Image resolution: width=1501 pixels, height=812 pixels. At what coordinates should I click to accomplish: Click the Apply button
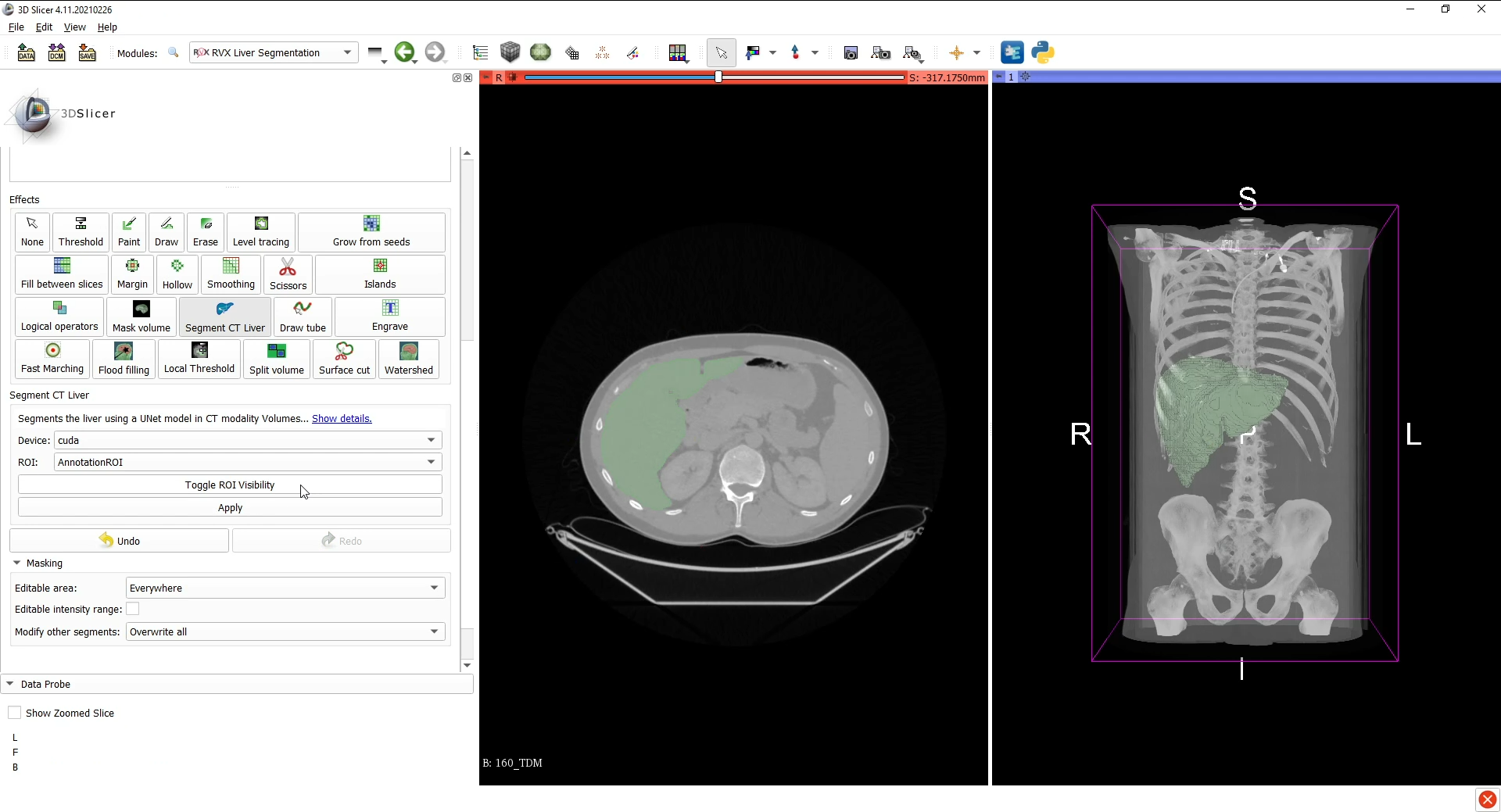click(x=230, y=507)
